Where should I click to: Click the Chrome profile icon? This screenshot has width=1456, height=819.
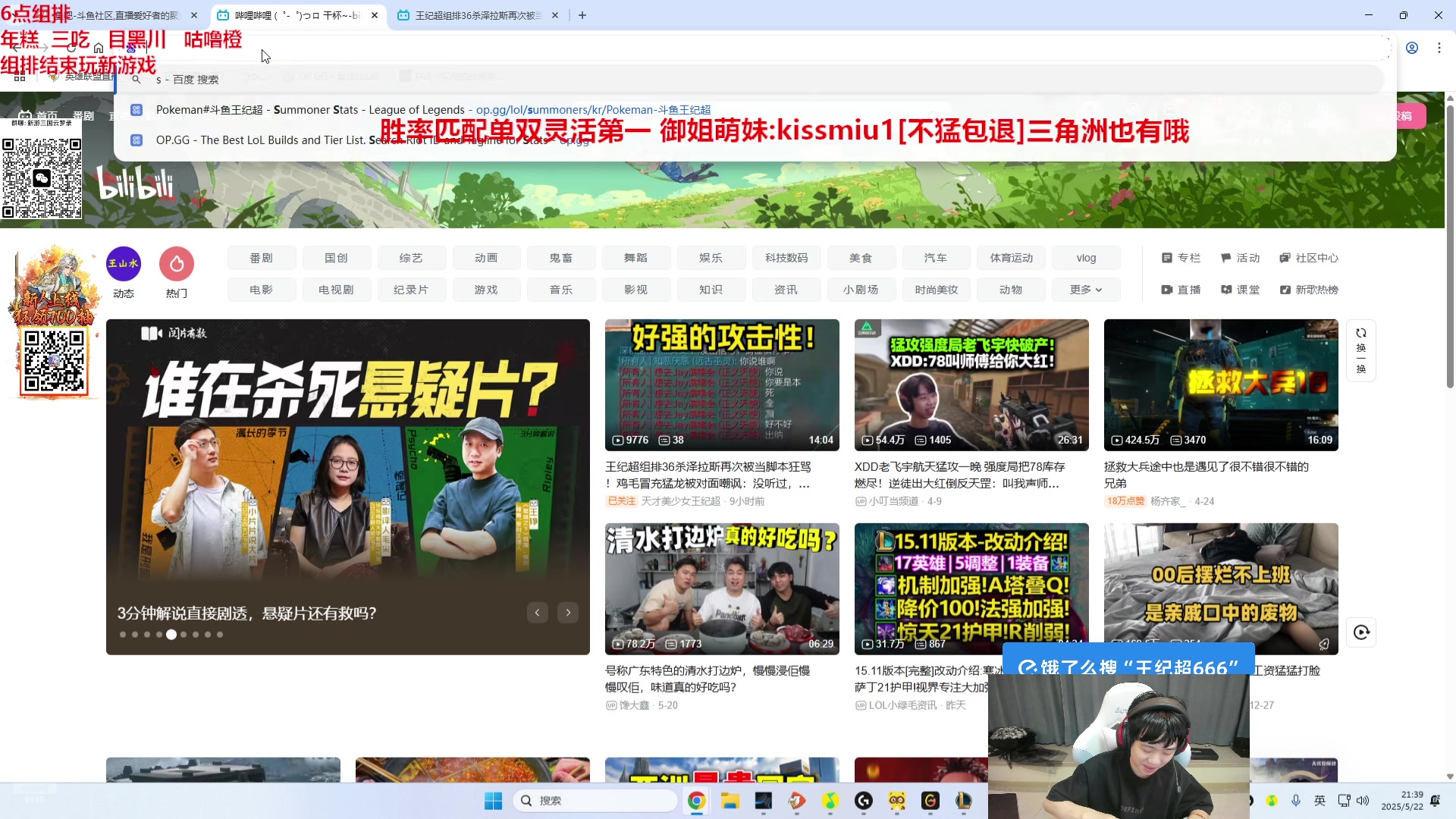pyautogui.click(x=1412, y=48)
